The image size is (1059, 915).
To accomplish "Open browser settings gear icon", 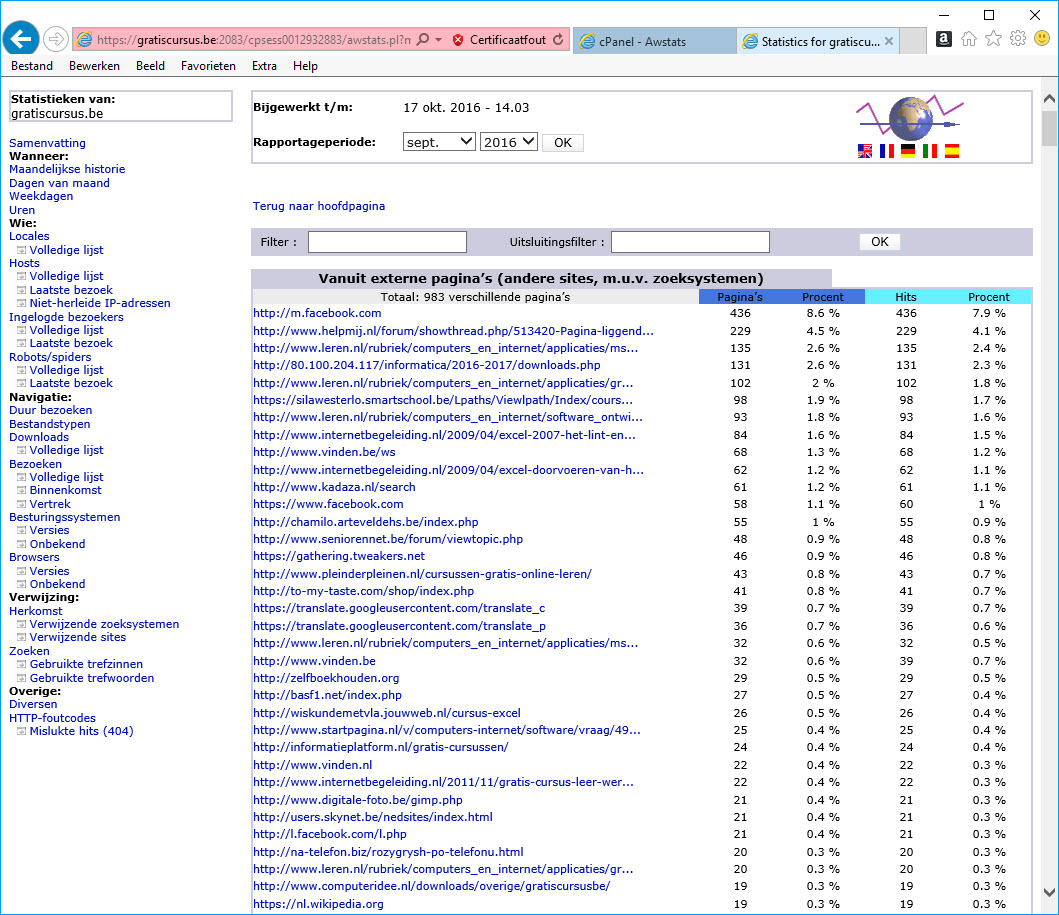I will click(x=1017, y=38).
